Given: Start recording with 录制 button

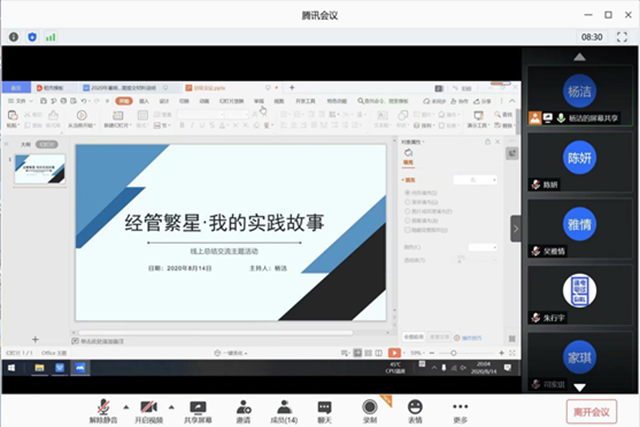Looking at the screenshot, I should (x=370, y=410).
